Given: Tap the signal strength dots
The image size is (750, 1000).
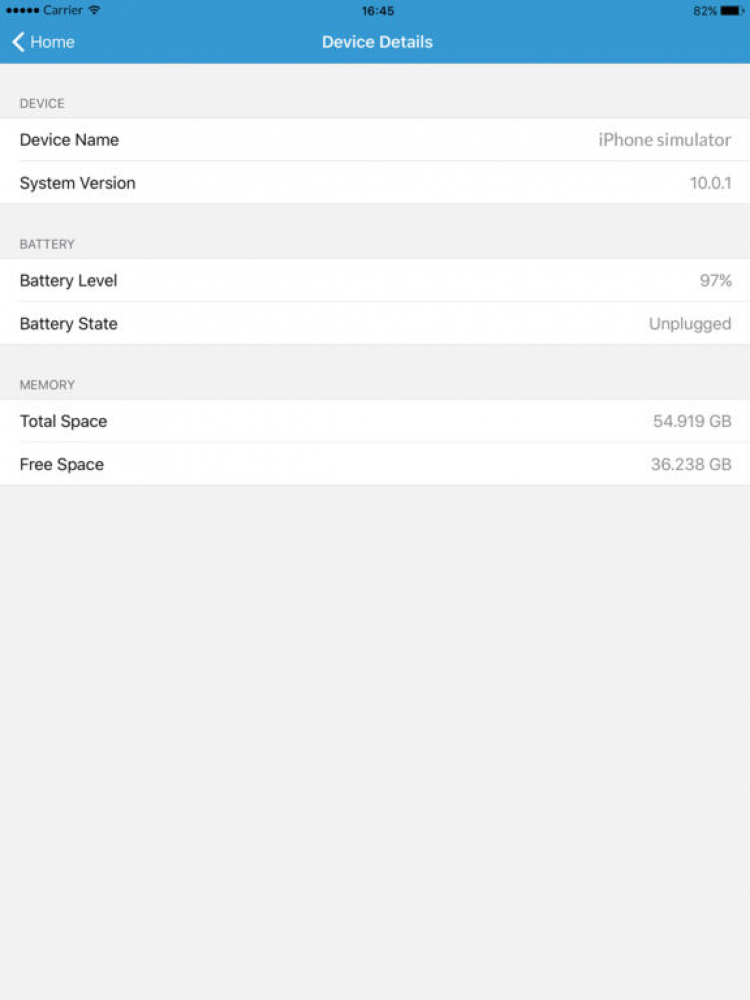Looking at the screenshot, I should pos(22,10).
